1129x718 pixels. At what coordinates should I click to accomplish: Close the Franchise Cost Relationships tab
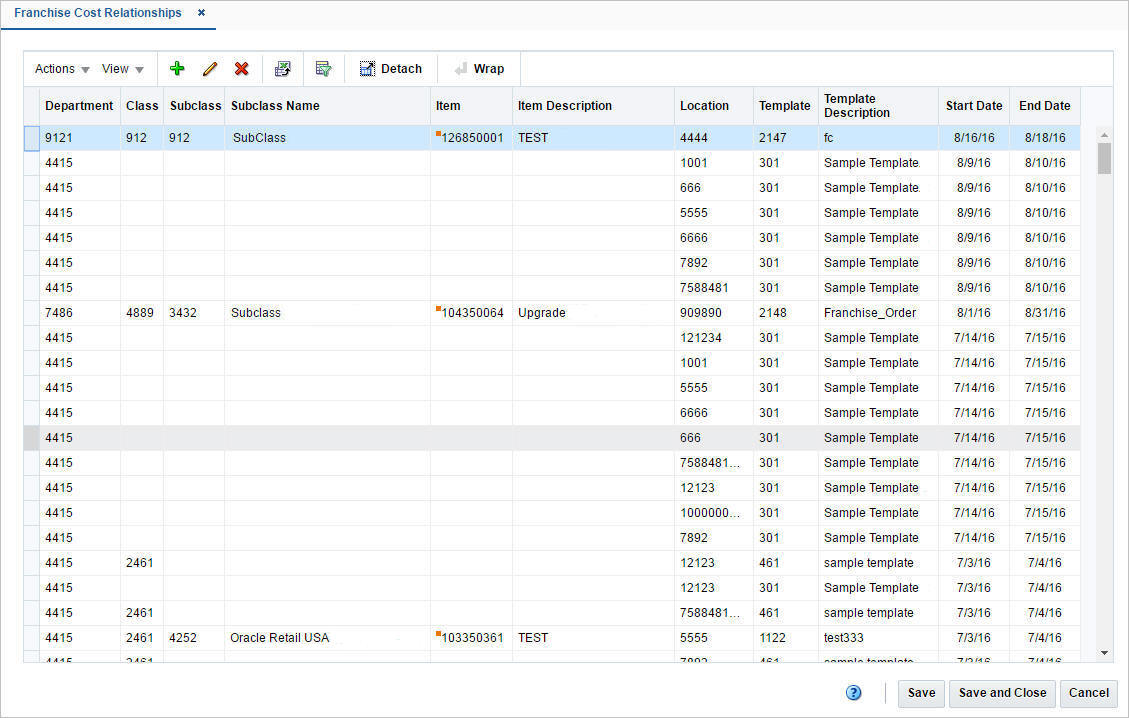pyautogui.click(x=201, y=13)
